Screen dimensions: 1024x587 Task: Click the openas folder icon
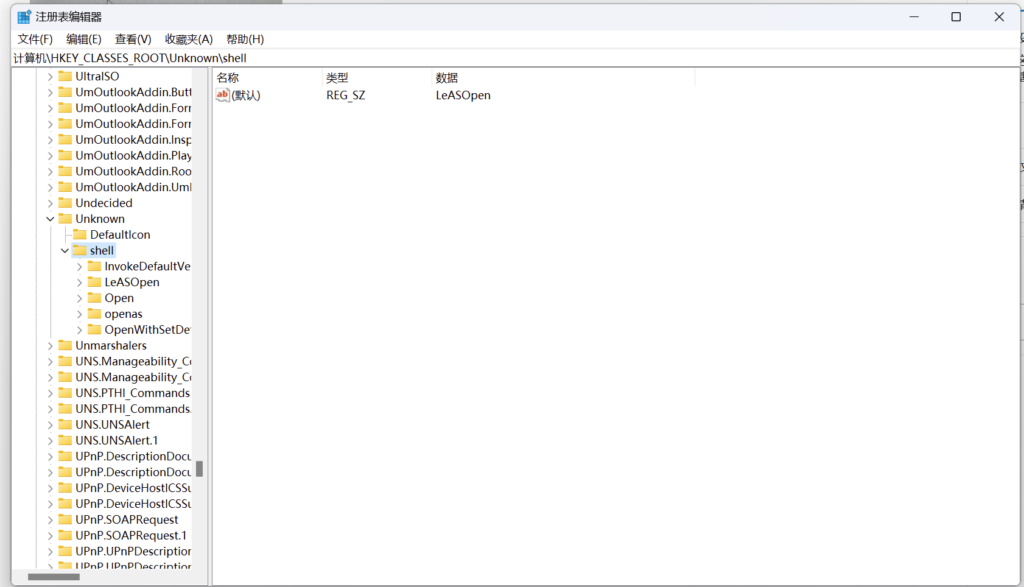(94, 314)
